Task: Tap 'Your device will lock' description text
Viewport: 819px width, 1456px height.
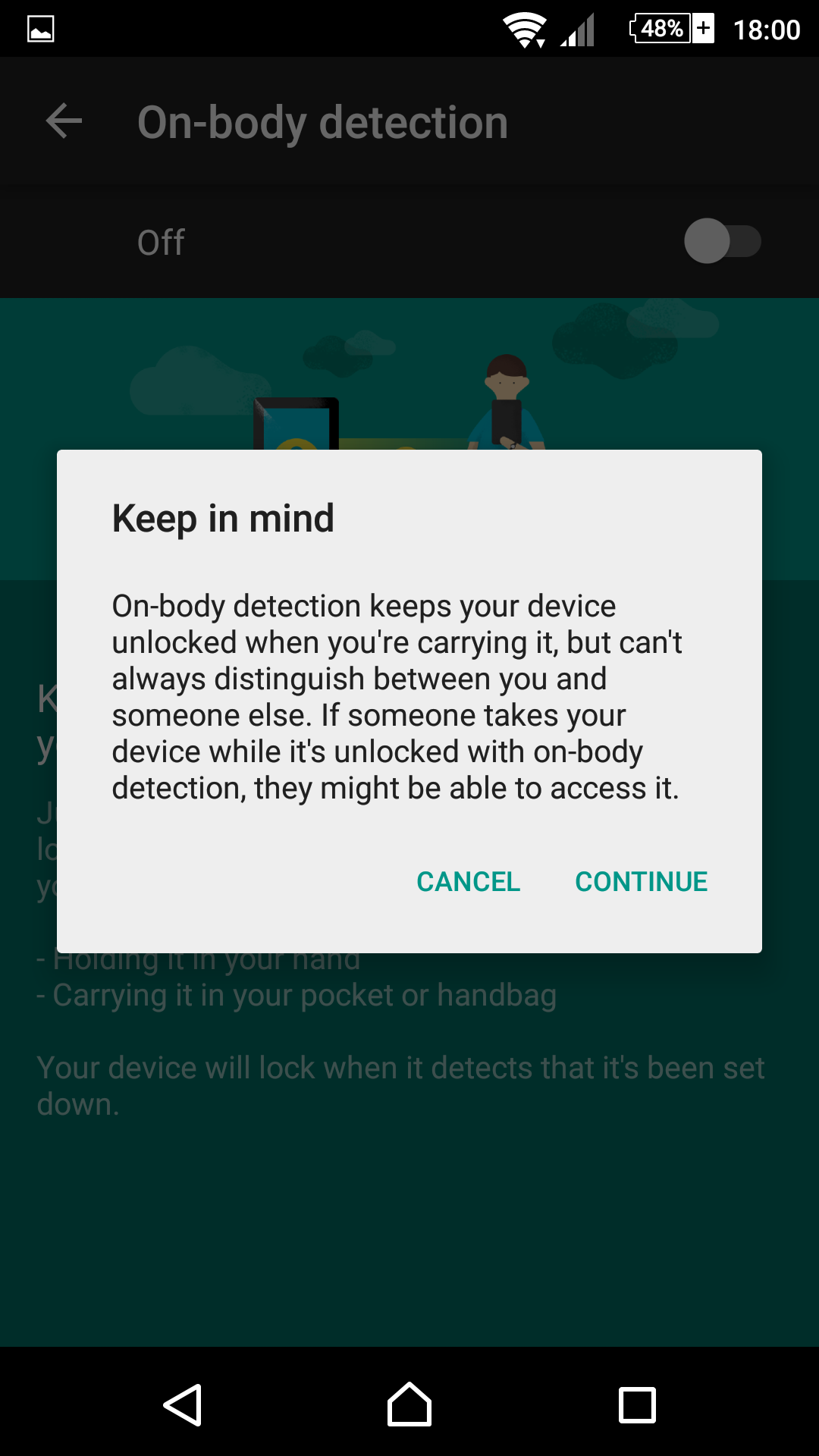Action: pyautogui.click(x=400, y=1086)
